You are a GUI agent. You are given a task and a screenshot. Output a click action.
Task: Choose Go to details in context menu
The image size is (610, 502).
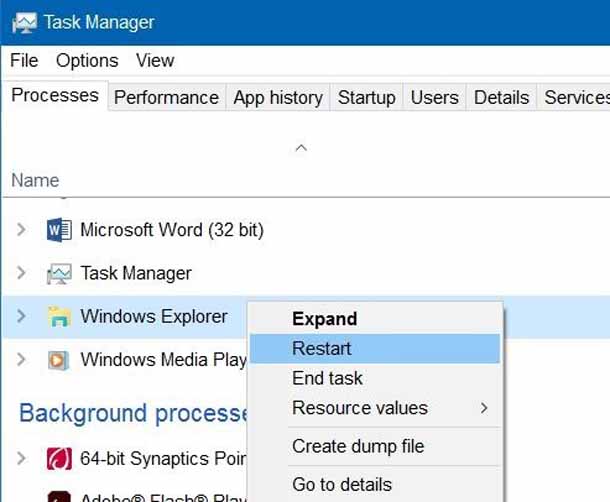coord(375,484)
